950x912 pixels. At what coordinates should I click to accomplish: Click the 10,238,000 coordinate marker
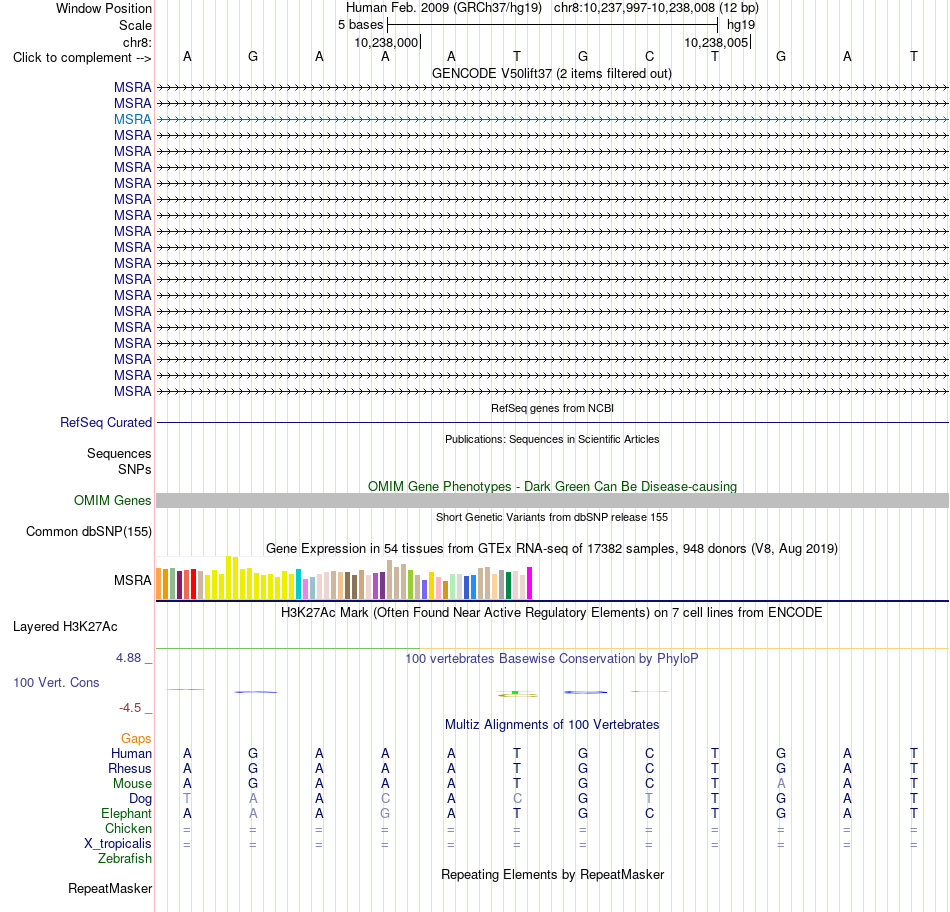point(386,42)
